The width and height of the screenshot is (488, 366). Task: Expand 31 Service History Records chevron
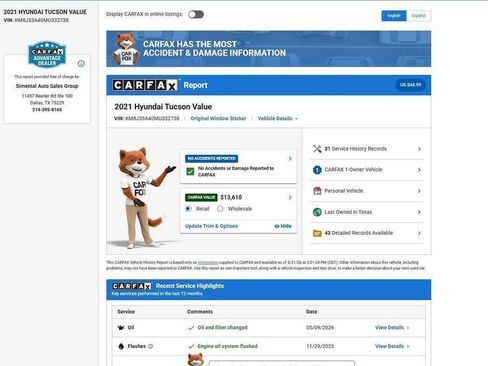coord(419,149)
